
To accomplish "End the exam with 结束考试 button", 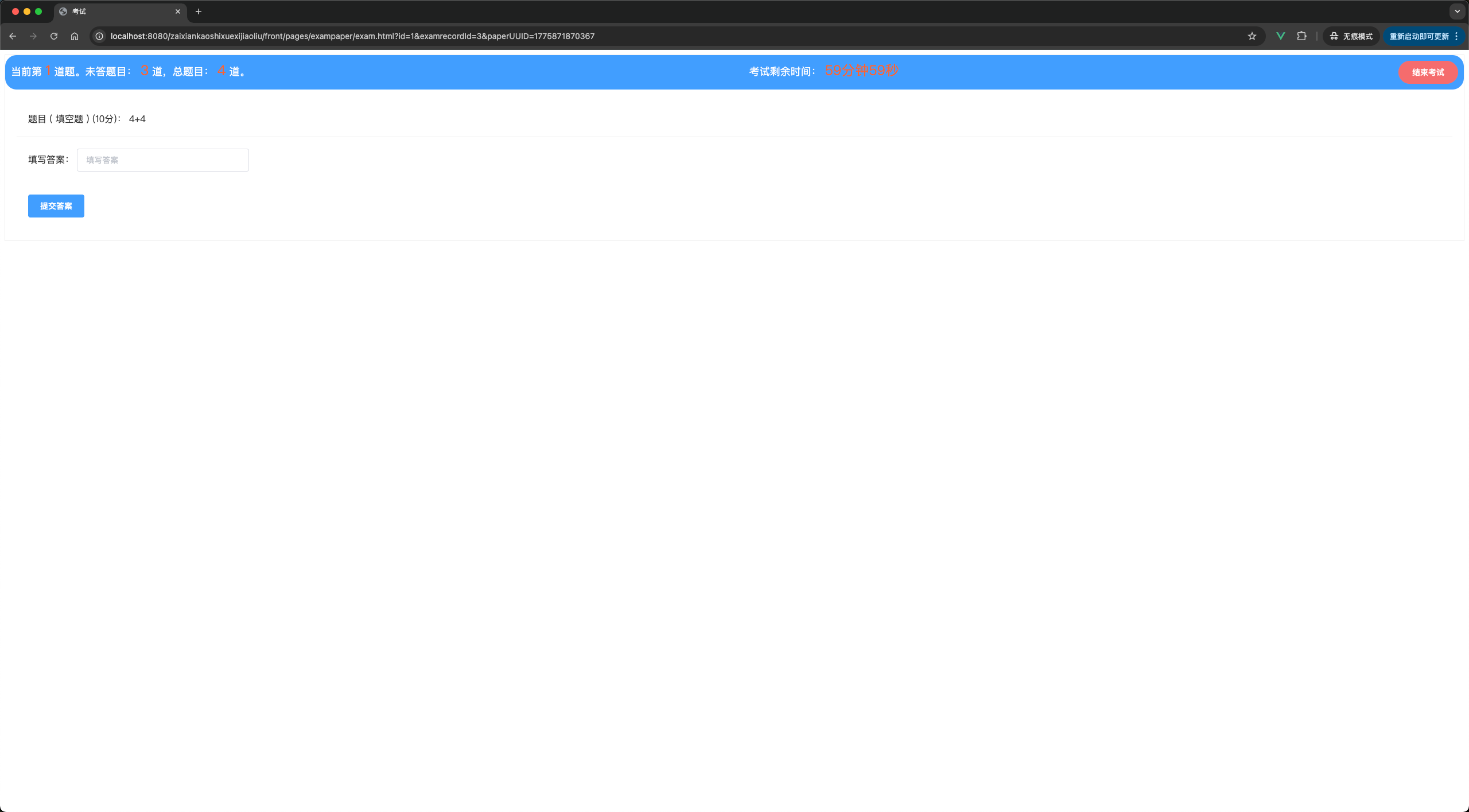I will tap(1428, 72).
